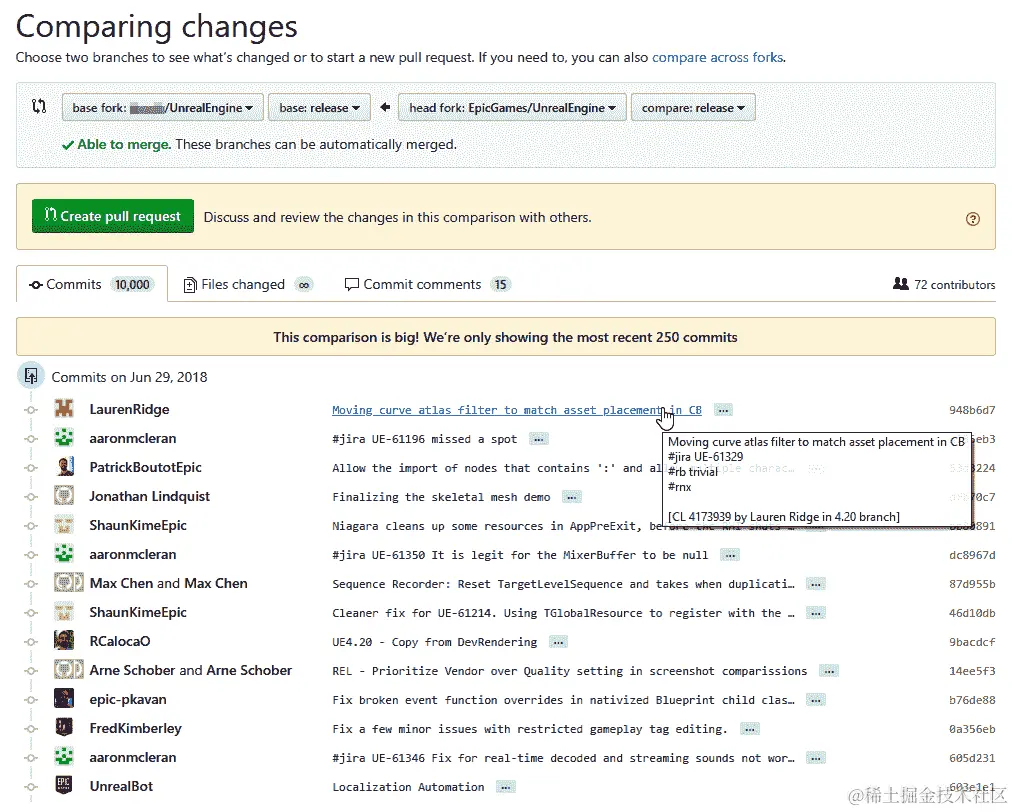1014x812 pixels.
Task: Expand ellipsis for Copy from DevRendering commit
Action: 558,642
